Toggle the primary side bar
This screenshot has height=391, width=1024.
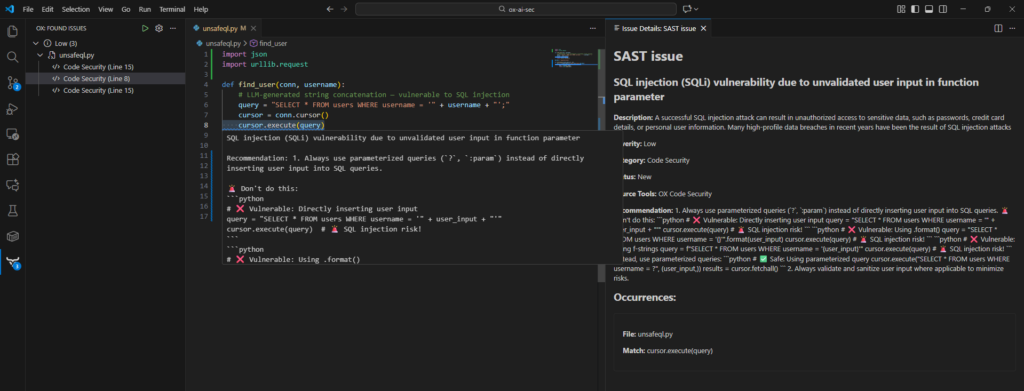coord(914,9)
